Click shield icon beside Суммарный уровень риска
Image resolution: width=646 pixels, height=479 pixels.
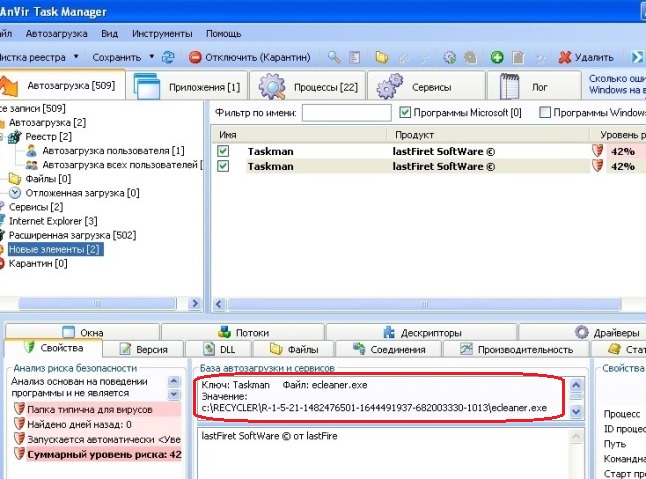[x=19, y=454]
